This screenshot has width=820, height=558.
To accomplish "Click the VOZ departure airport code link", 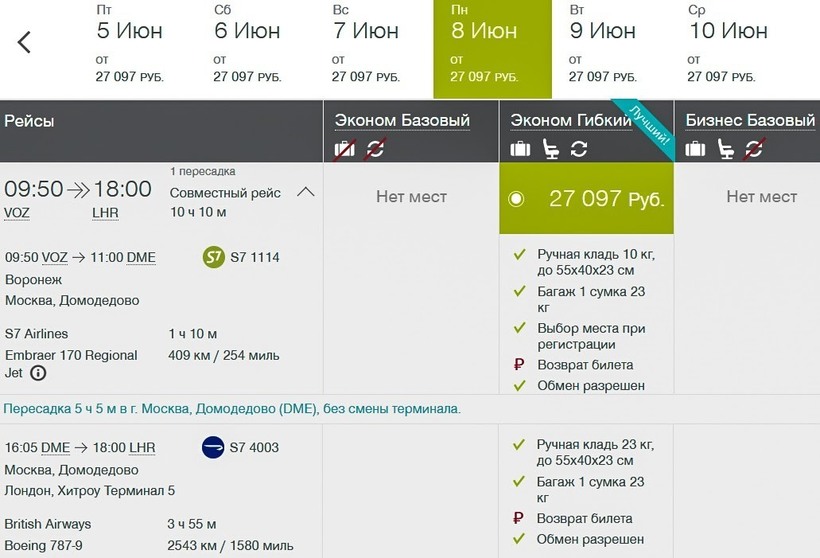I will [16, 213].
